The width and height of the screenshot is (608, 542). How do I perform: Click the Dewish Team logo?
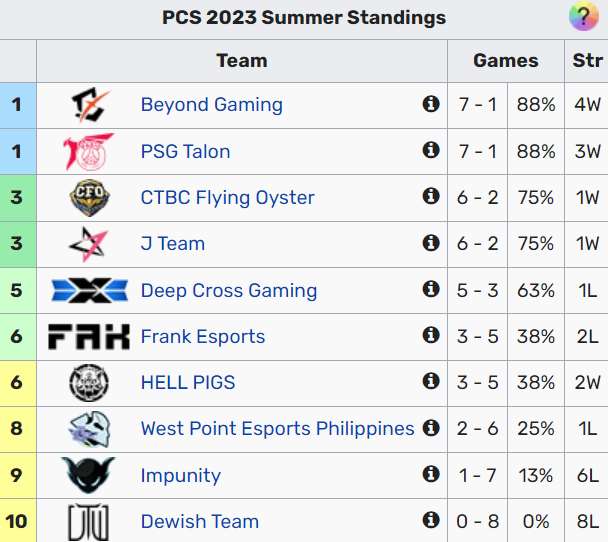(89, 521)
